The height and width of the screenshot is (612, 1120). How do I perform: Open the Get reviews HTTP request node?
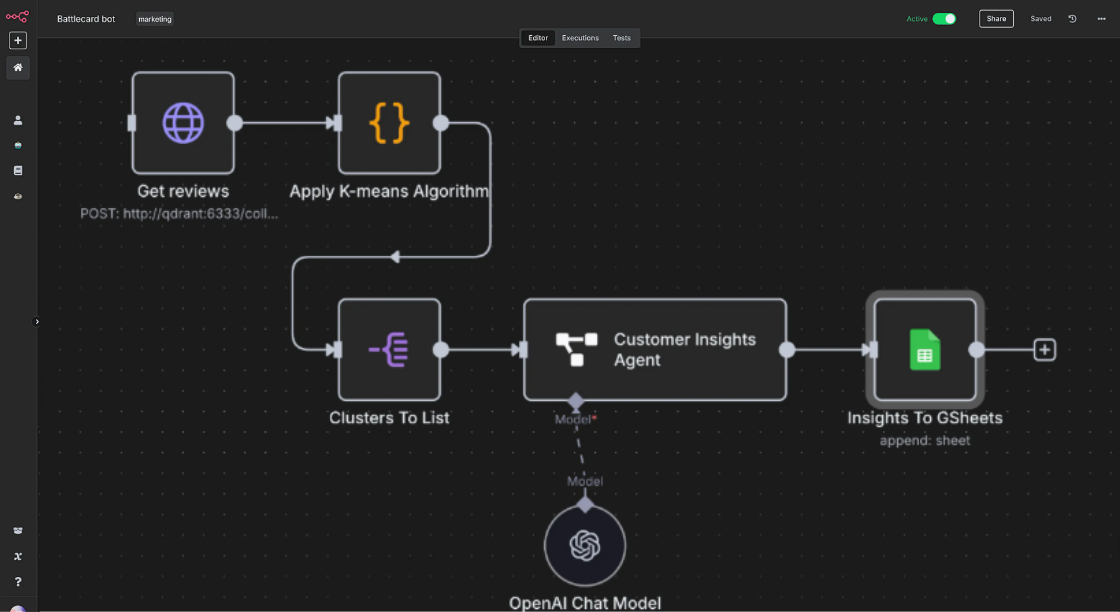pos(183,123)
